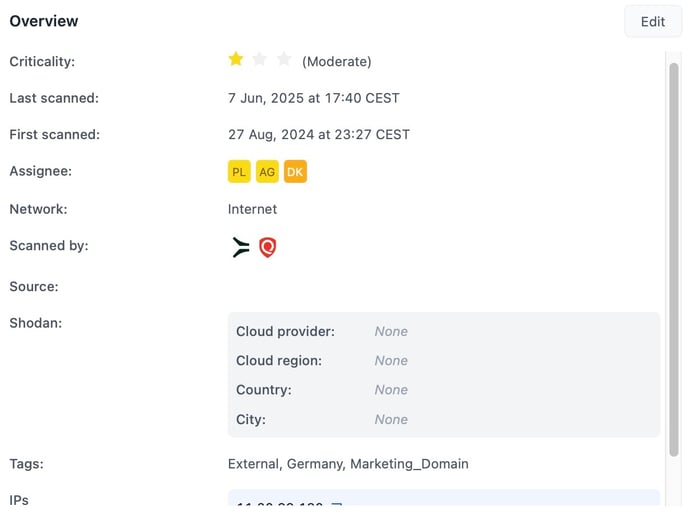
Task: Click the first yellow criticality star
Action: click(x=236, y=59)
